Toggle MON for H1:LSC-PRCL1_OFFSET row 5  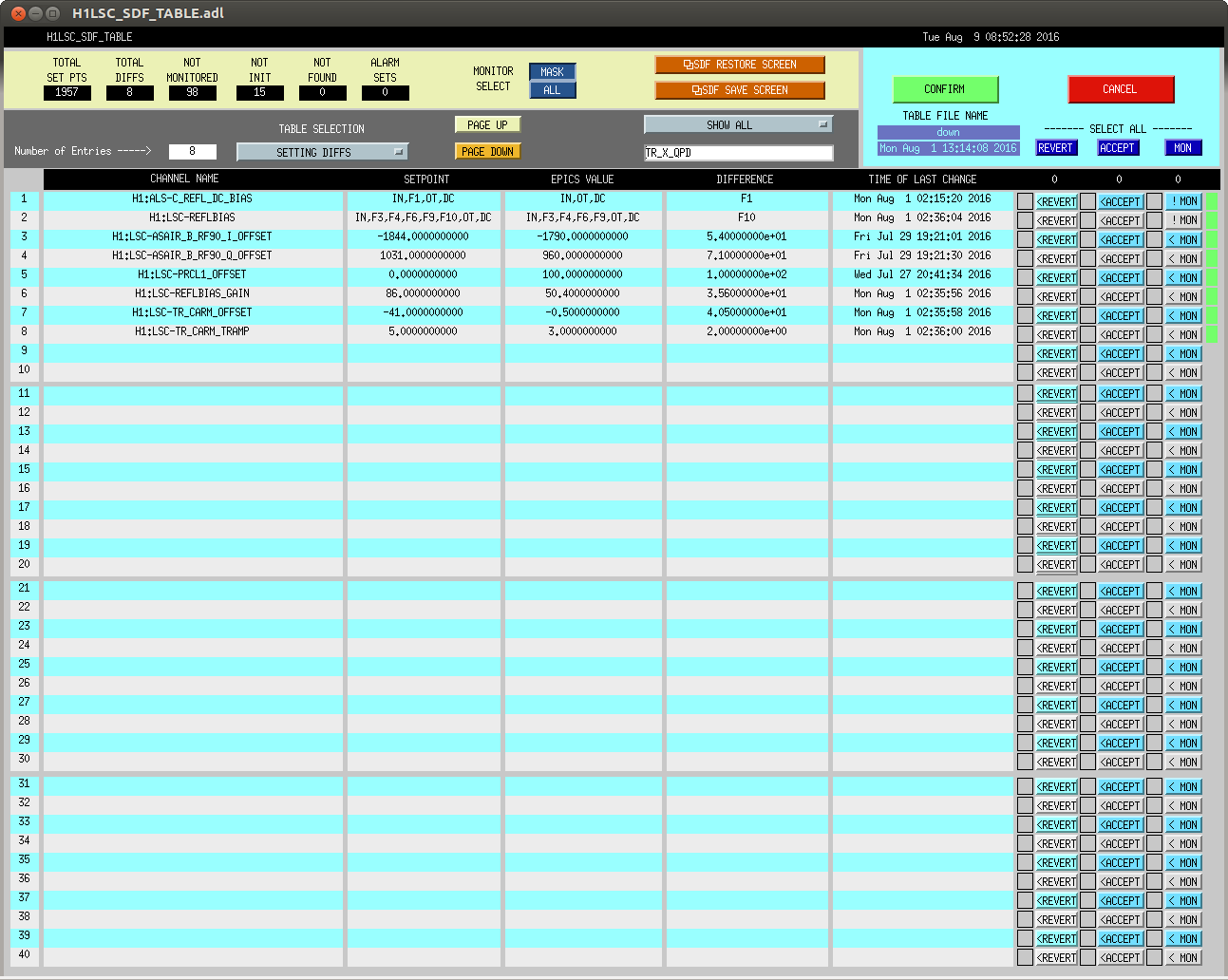[1183, 277]
